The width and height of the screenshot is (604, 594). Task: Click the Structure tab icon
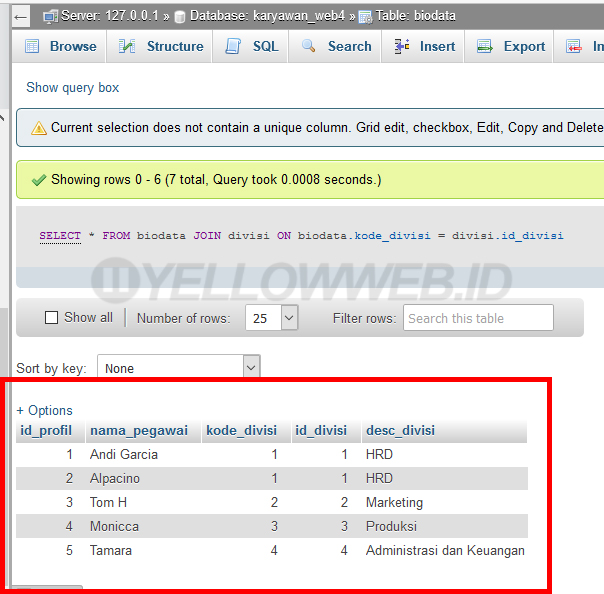[127, 46]
